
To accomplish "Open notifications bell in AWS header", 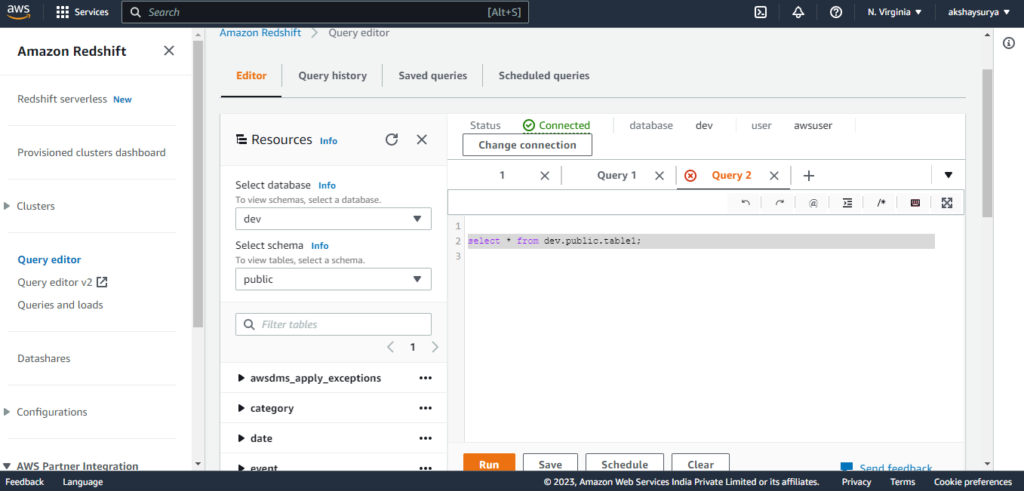I will pos(798,12).
